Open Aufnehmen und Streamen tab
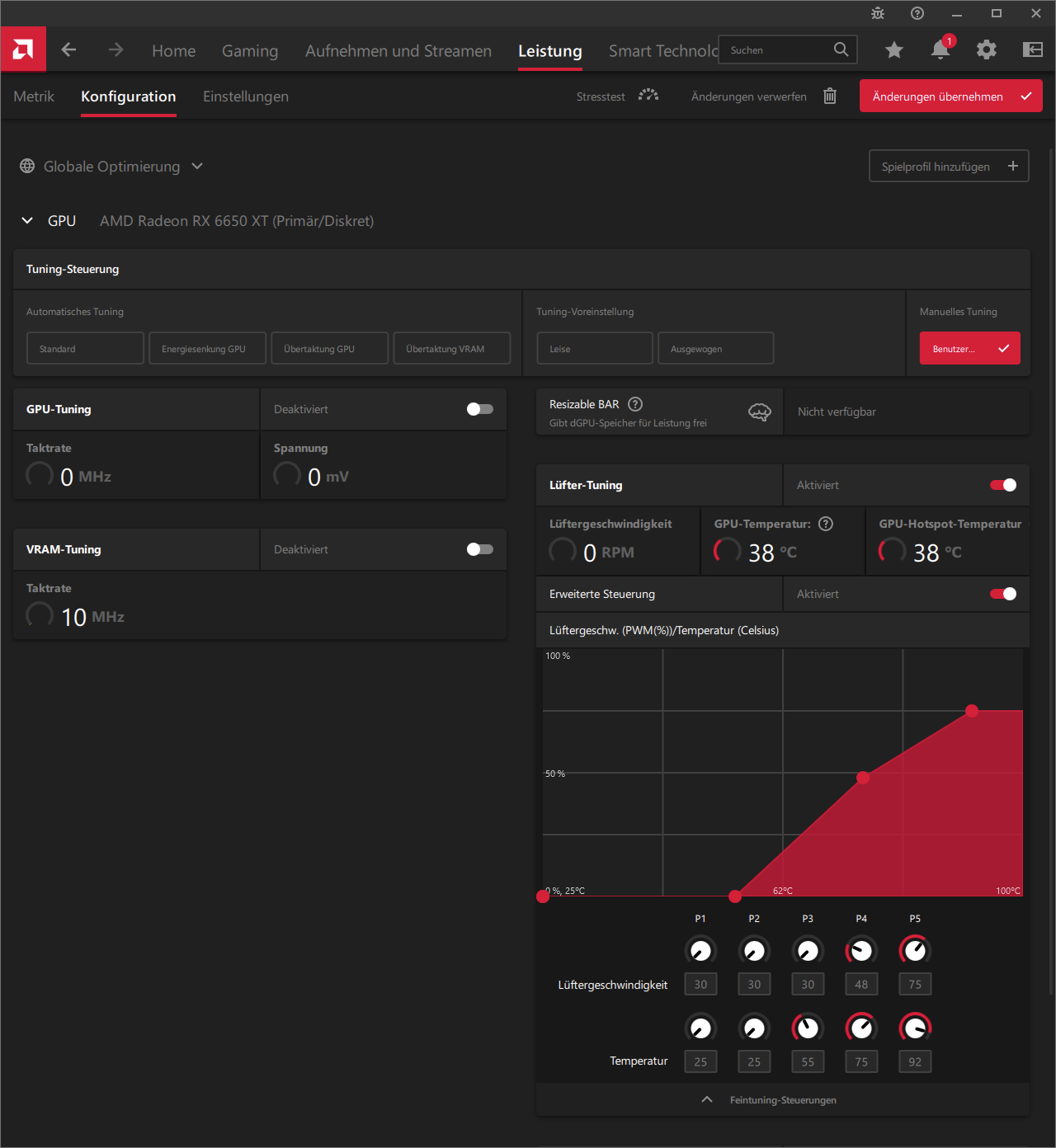 [x=398, y=50]
